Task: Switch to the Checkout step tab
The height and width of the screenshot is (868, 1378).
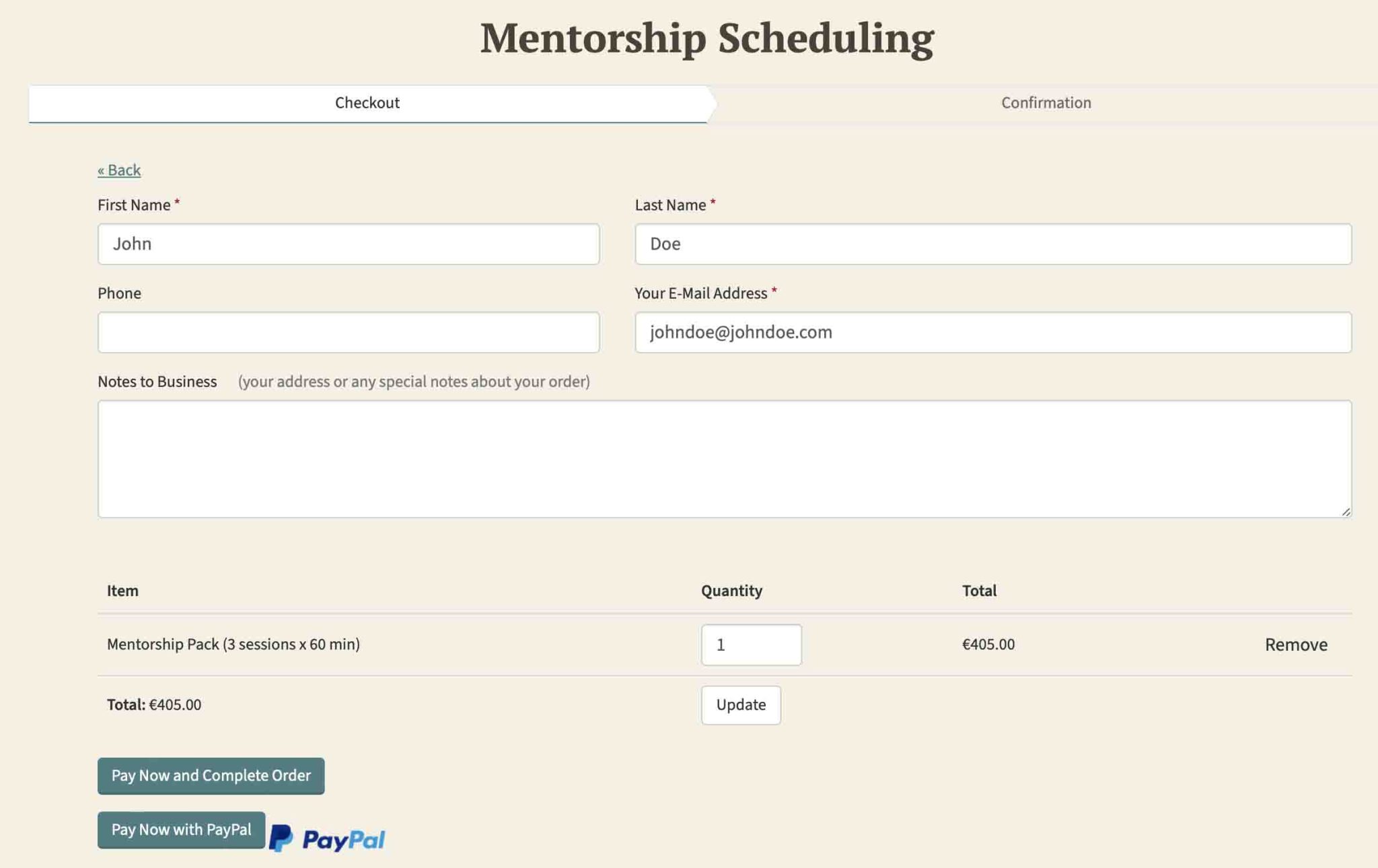Action: pos(367,103)
